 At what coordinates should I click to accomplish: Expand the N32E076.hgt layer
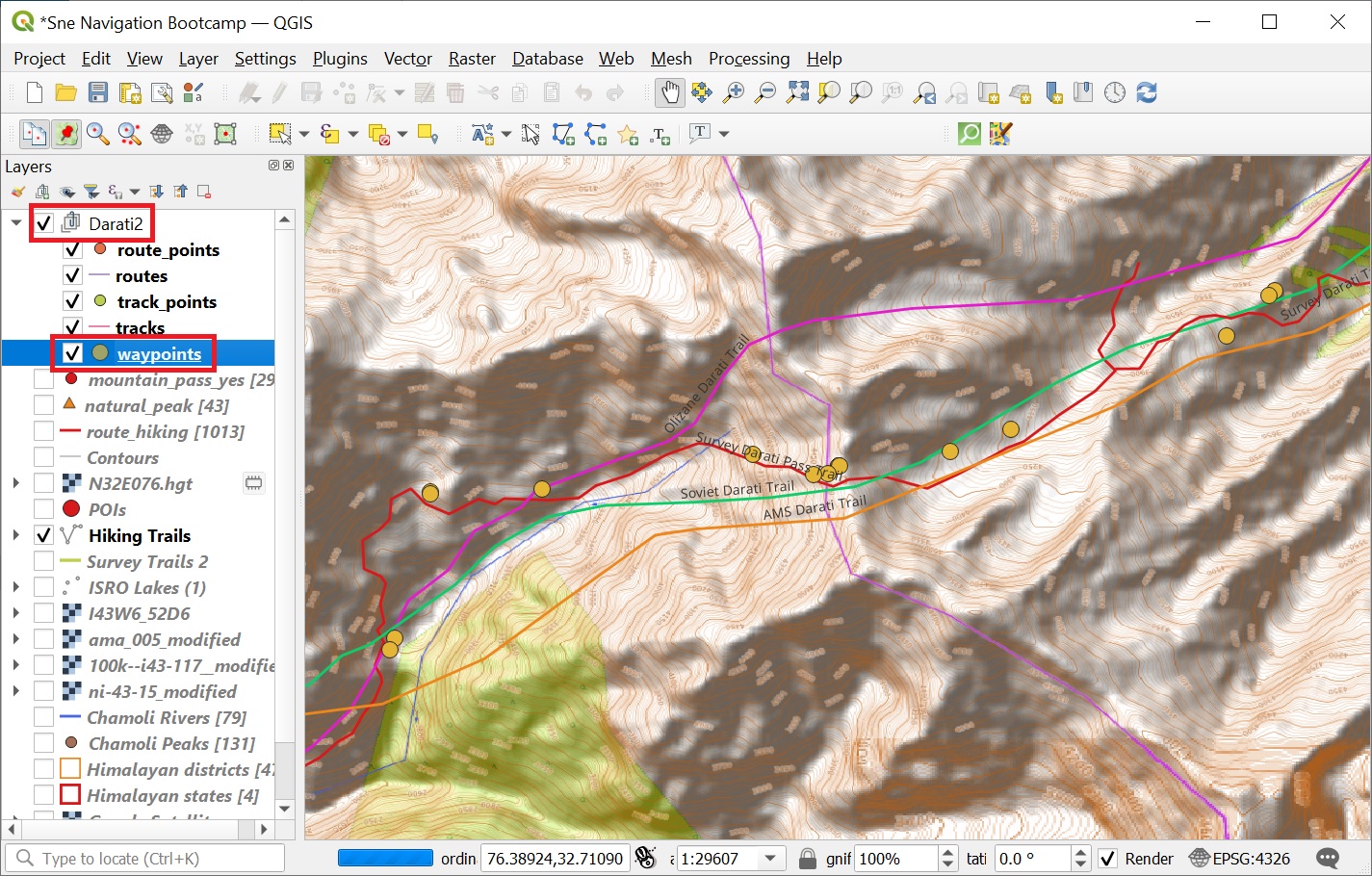coord(16,483)
